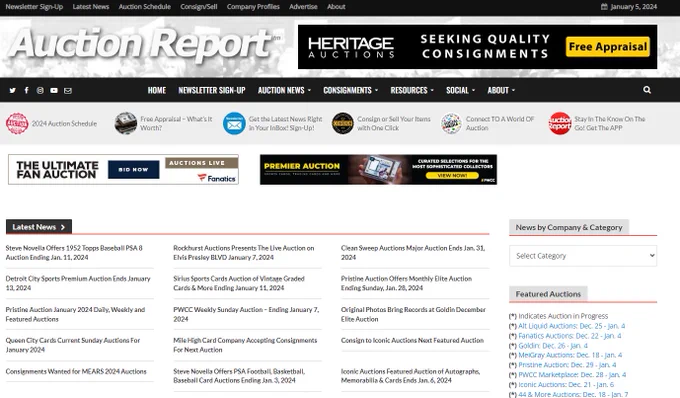Click the Free Appraisal button in Heritage banner
The height and width of the screenshot is (398, 680).
click(x=608, y=47)
